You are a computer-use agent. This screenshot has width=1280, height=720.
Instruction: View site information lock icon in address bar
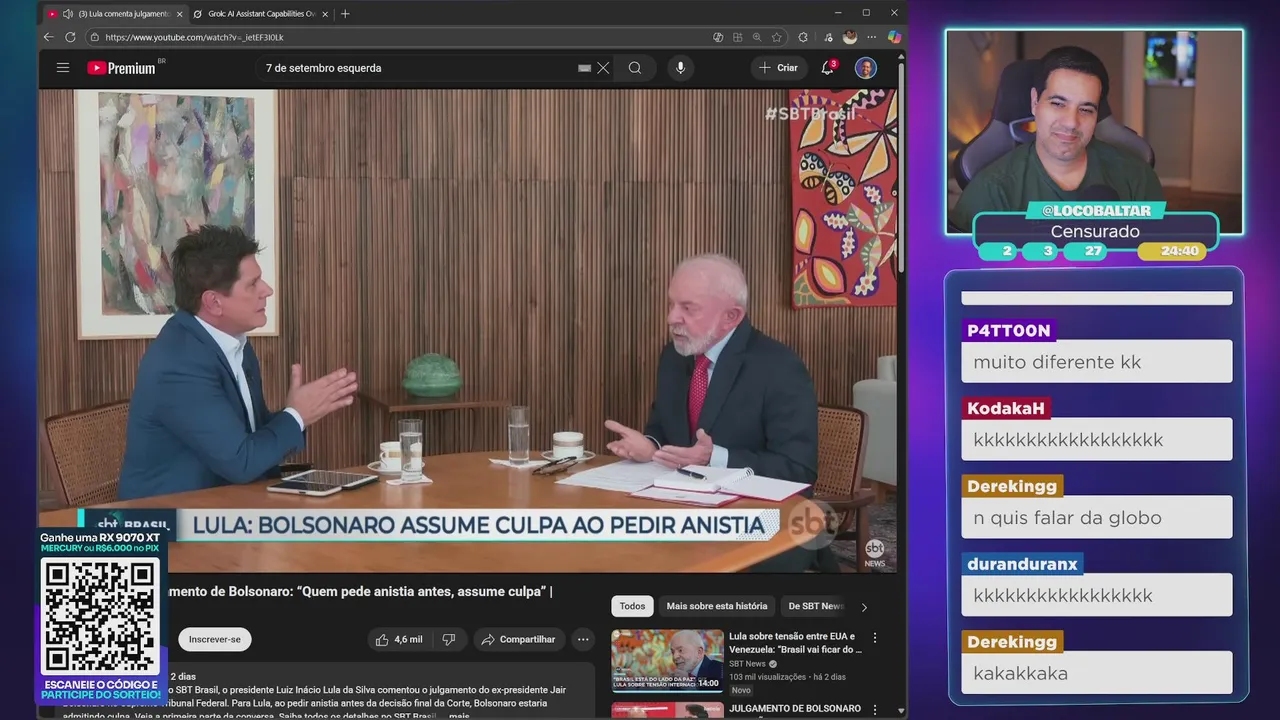(x=95, y=37)
